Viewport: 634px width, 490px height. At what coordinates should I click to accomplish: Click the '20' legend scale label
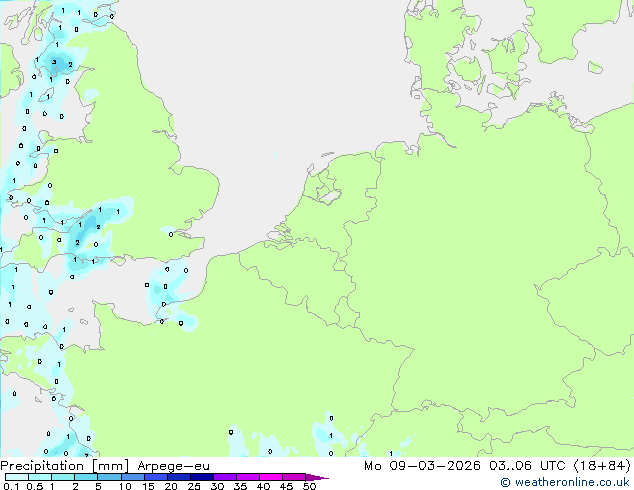click(x=171, y=486)
